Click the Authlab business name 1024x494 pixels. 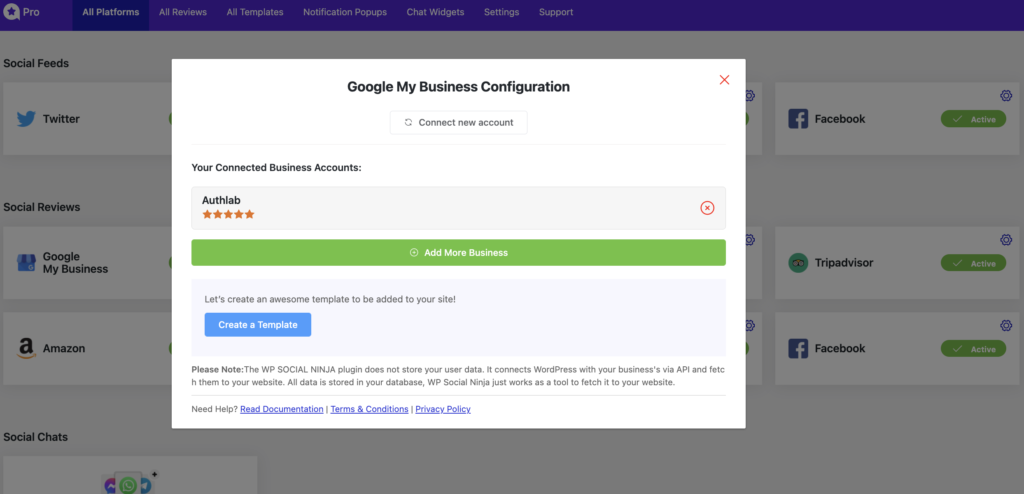(221, 201)
